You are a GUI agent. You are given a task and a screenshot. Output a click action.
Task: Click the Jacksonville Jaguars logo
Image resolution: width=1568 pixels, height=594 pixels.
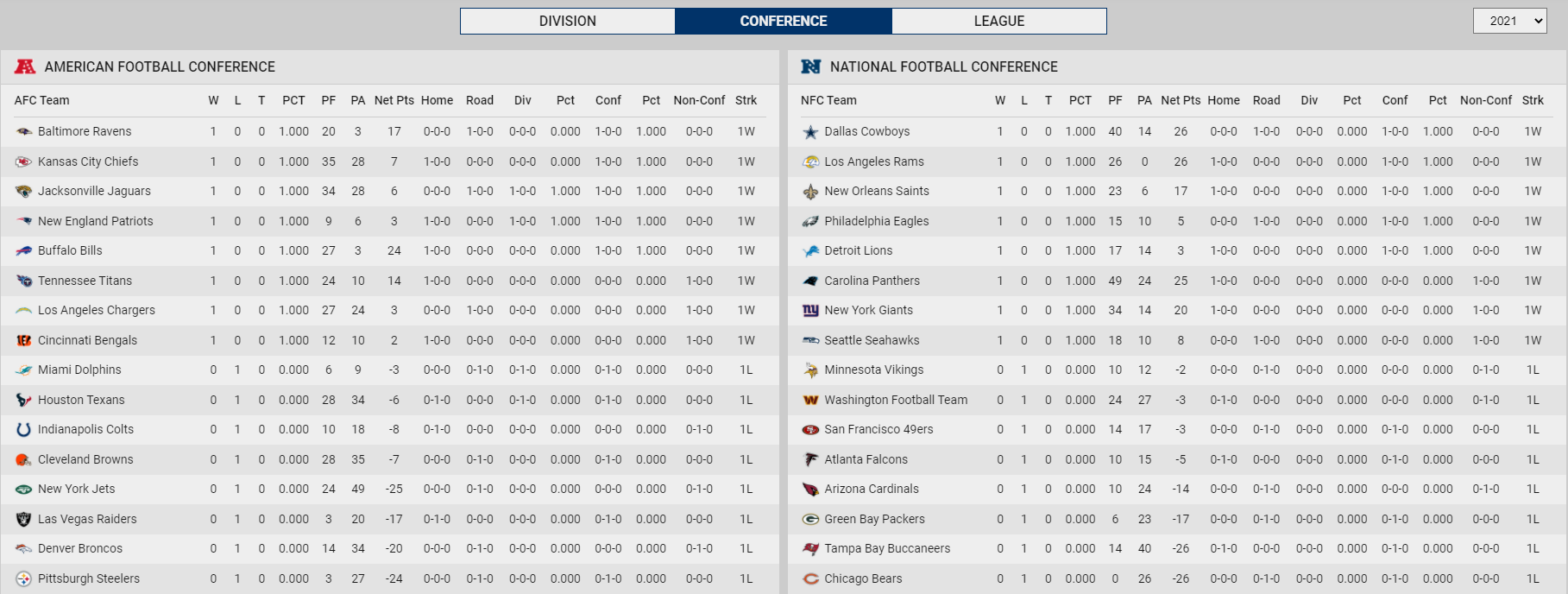point(24,192)
